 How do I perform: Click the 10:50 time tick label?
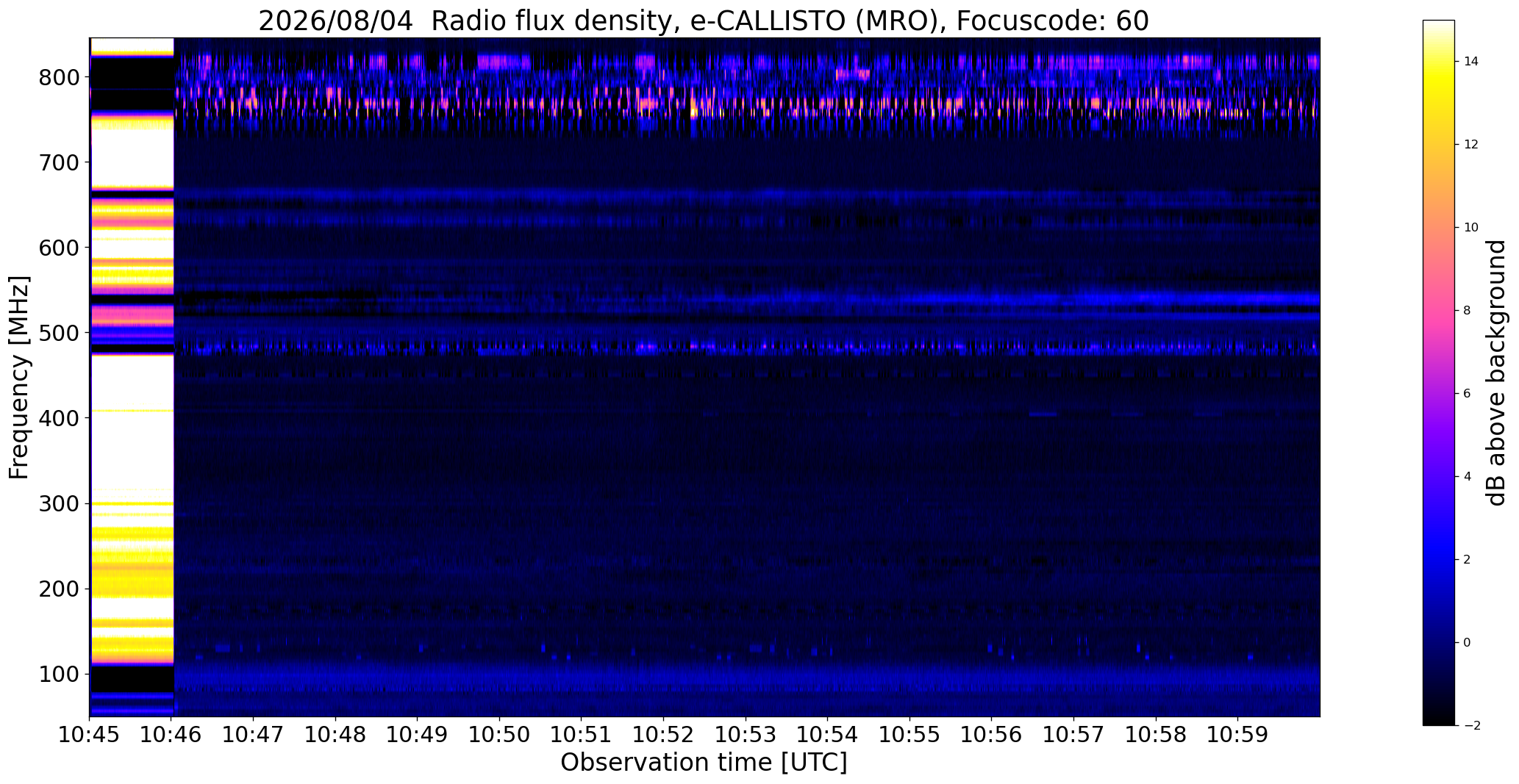click(500, 734)
